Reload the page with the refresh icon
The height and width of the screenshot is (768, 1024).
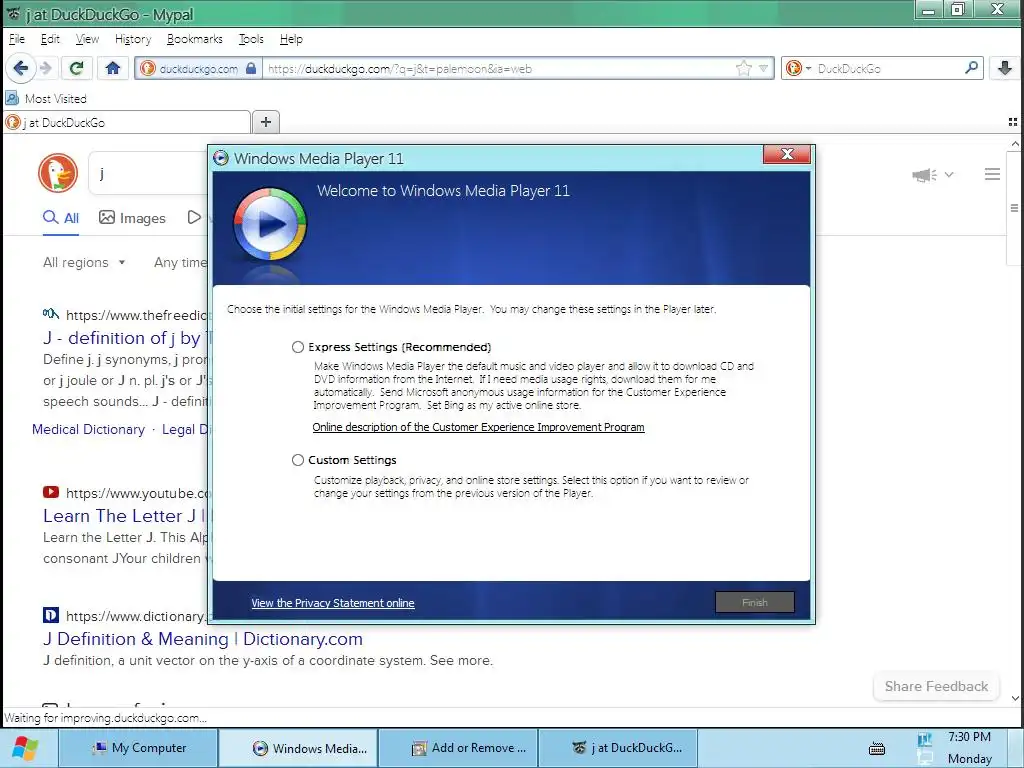pos(76,68)
